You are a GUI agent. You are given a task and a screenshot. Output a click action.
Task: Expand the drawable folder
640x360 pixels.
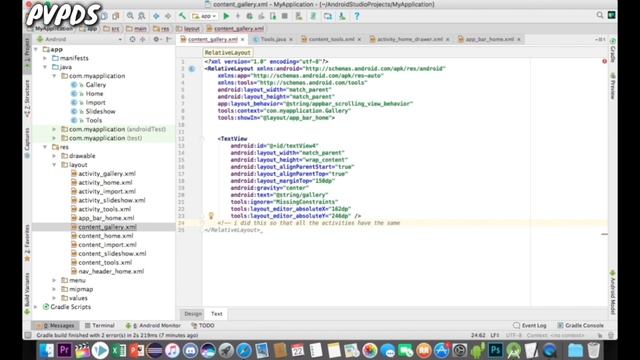[54, 156]
